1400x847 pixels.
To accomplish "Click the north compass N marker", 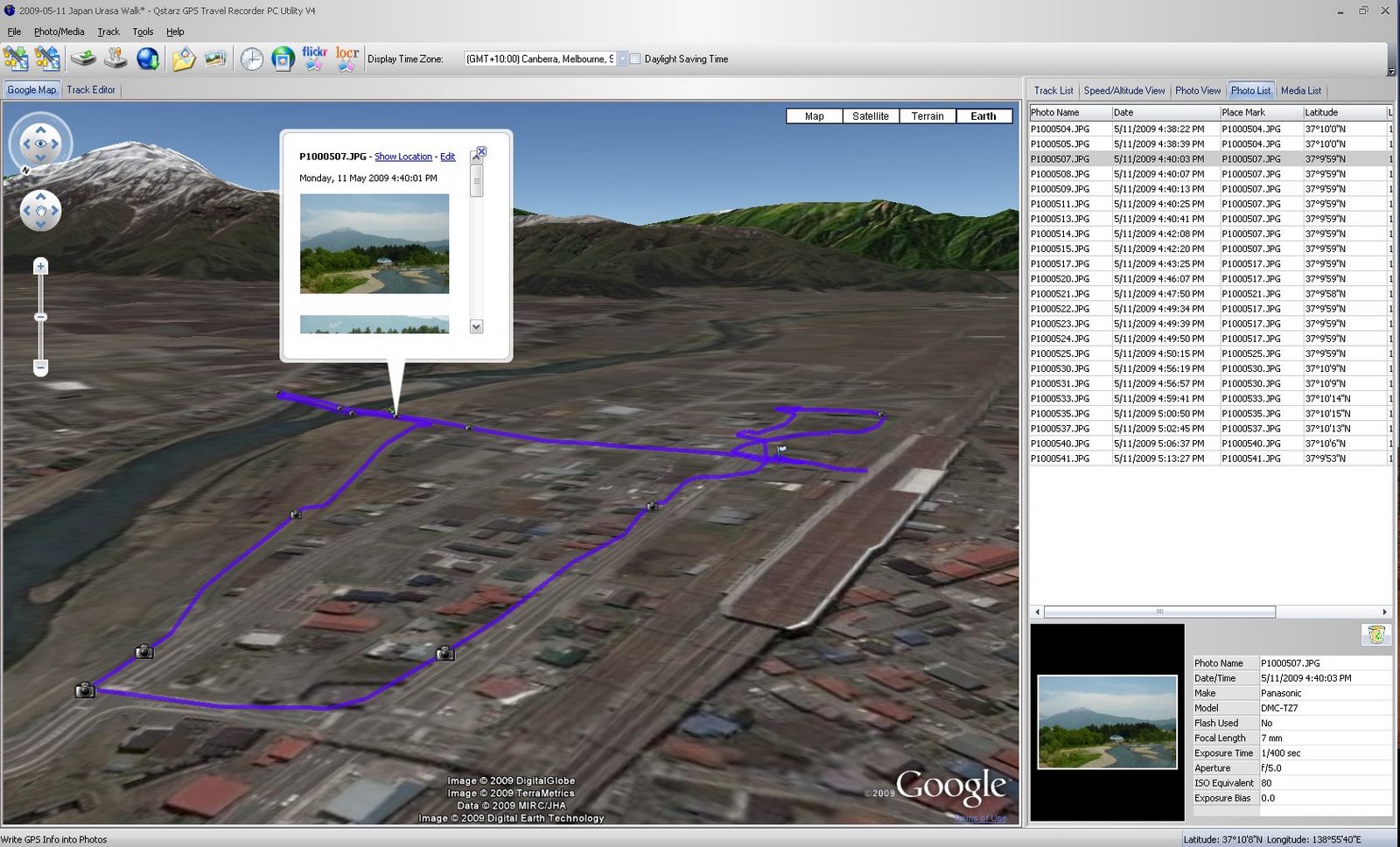I will pyautogui.click(x=24, y=170).
